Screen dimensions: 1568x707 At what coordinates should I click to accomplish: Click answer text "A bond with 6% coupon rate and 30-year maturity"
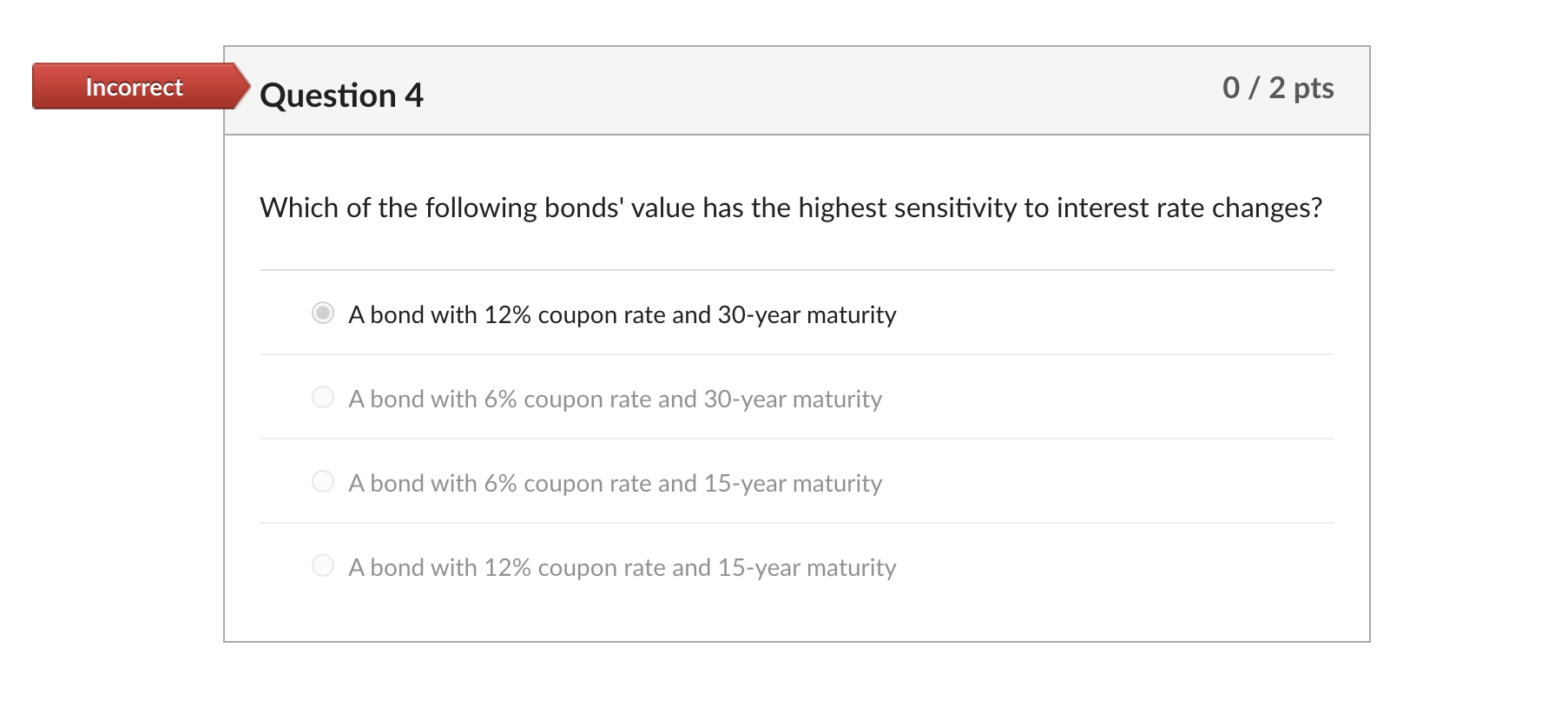[x=615, y=399]
